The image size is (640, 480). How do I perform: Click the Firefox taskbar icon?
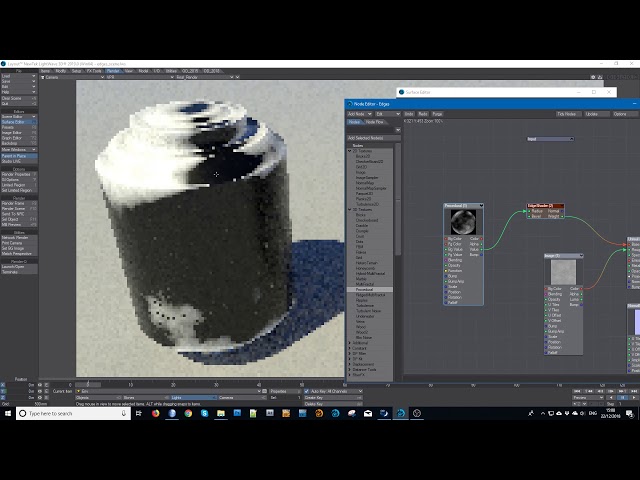[x=156, y=413]
